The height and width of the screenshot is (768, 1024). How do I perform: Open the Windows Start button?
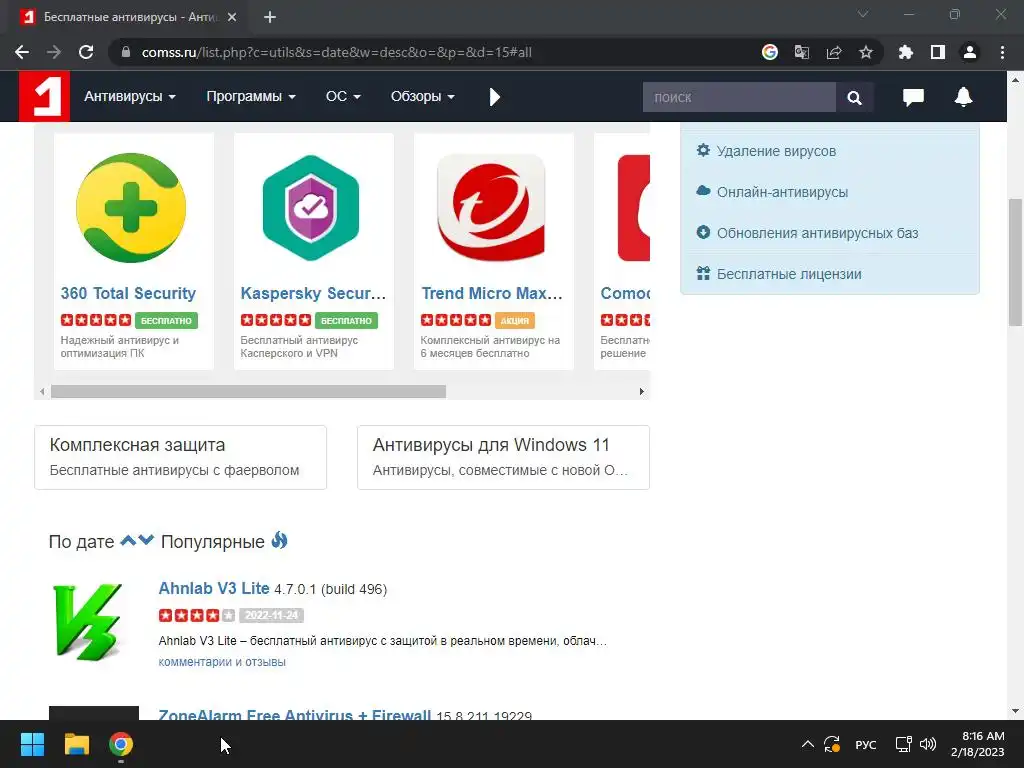click(x=32, y=744)
